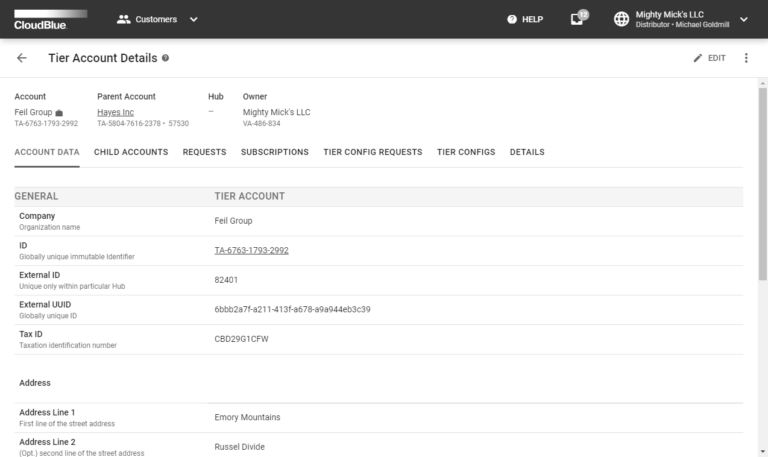Click the scrollbar up arrow
Viewport: 768px width, 457px height.
(763, 83)
